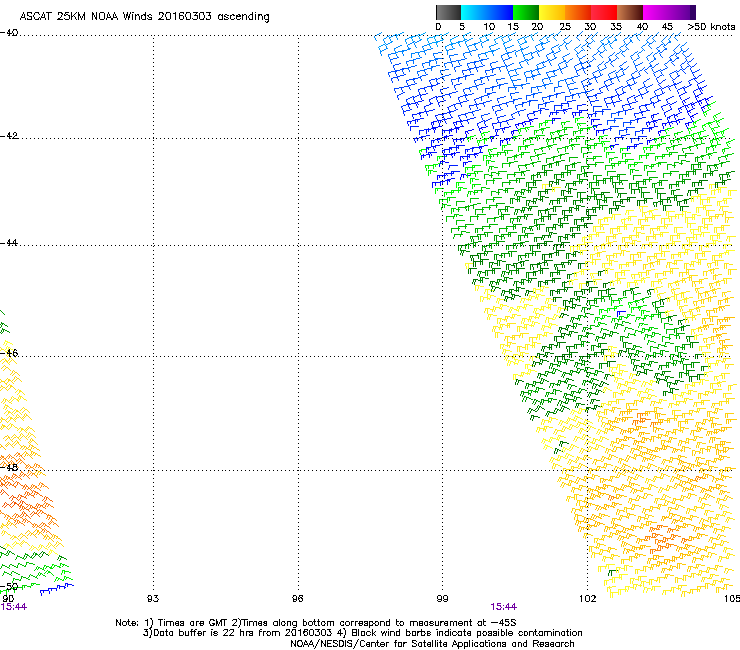Screen dimensions: 740x650
Task: Pick the green 15–20 knot color bar segment
Action: click(x=526, y=12)
